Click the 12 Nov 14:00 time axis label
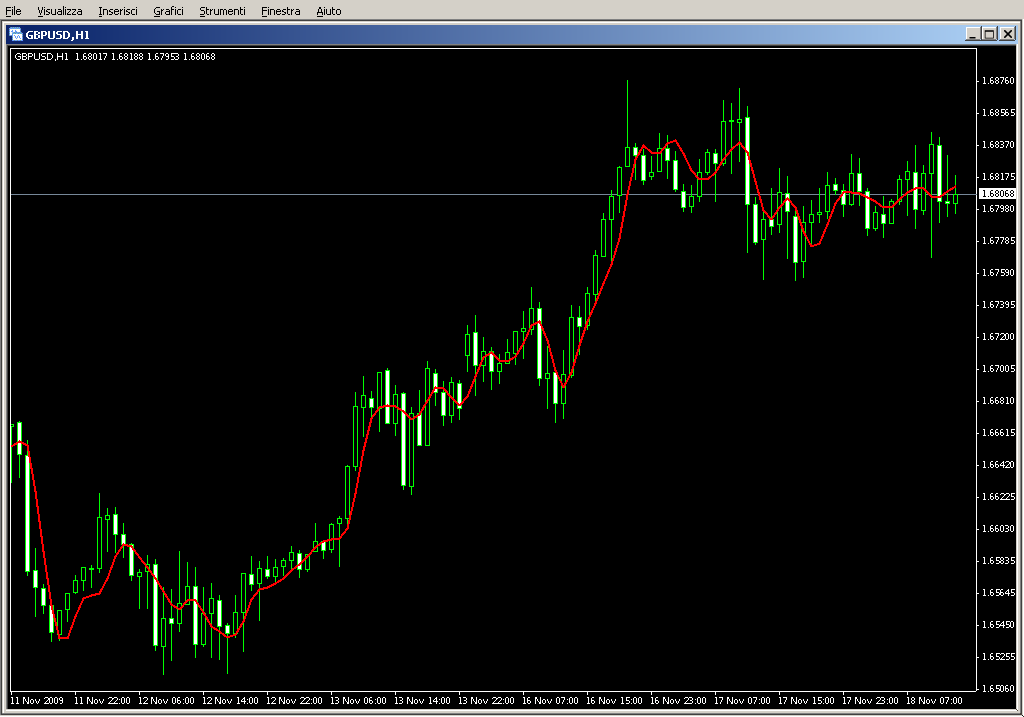The width and height of the screenshot is (1024, 717). [x=230, y=701]
